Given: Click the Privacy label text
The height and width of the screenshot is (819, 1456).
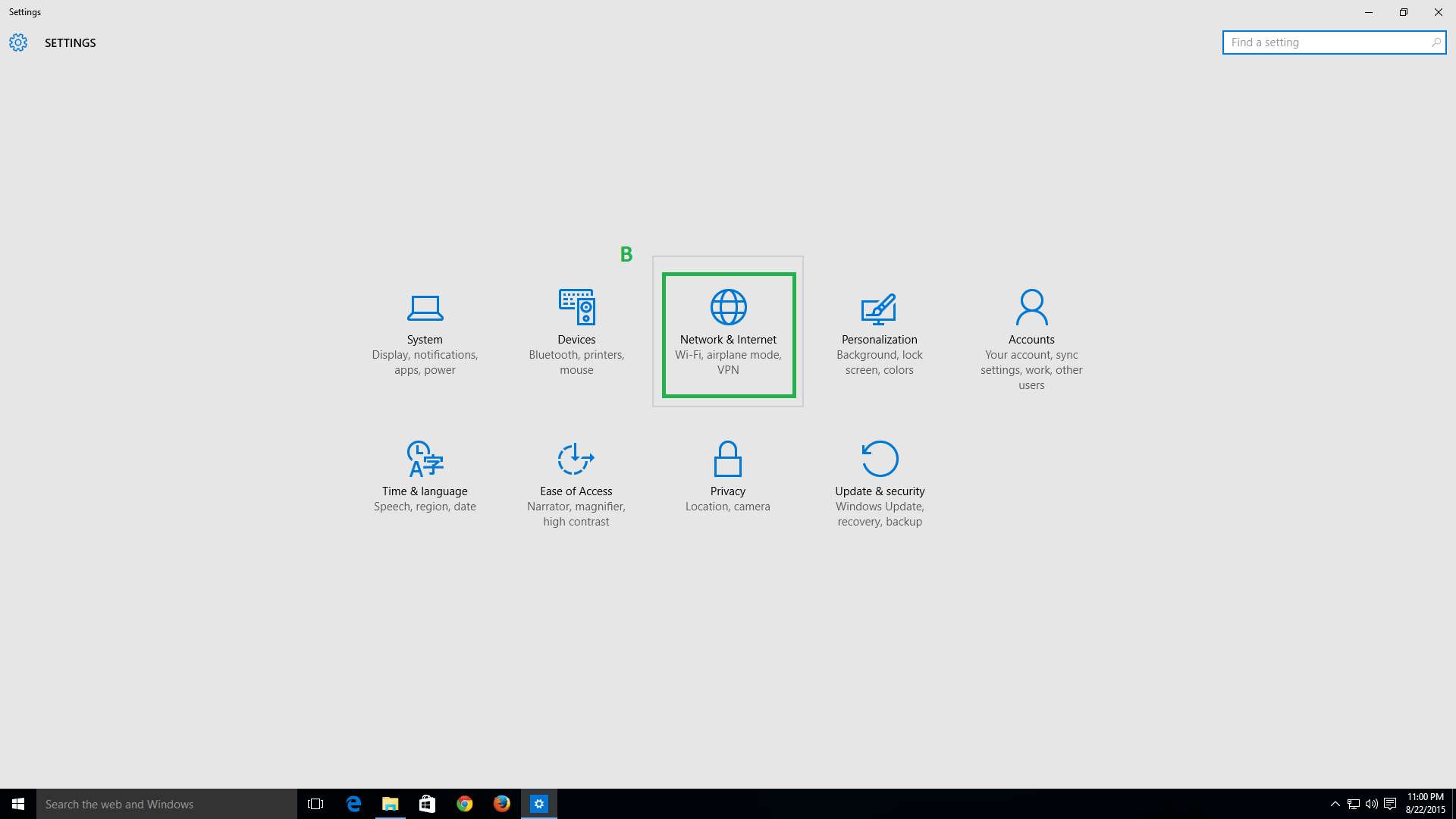Looking at the screenshot, I should pos(728,491).
